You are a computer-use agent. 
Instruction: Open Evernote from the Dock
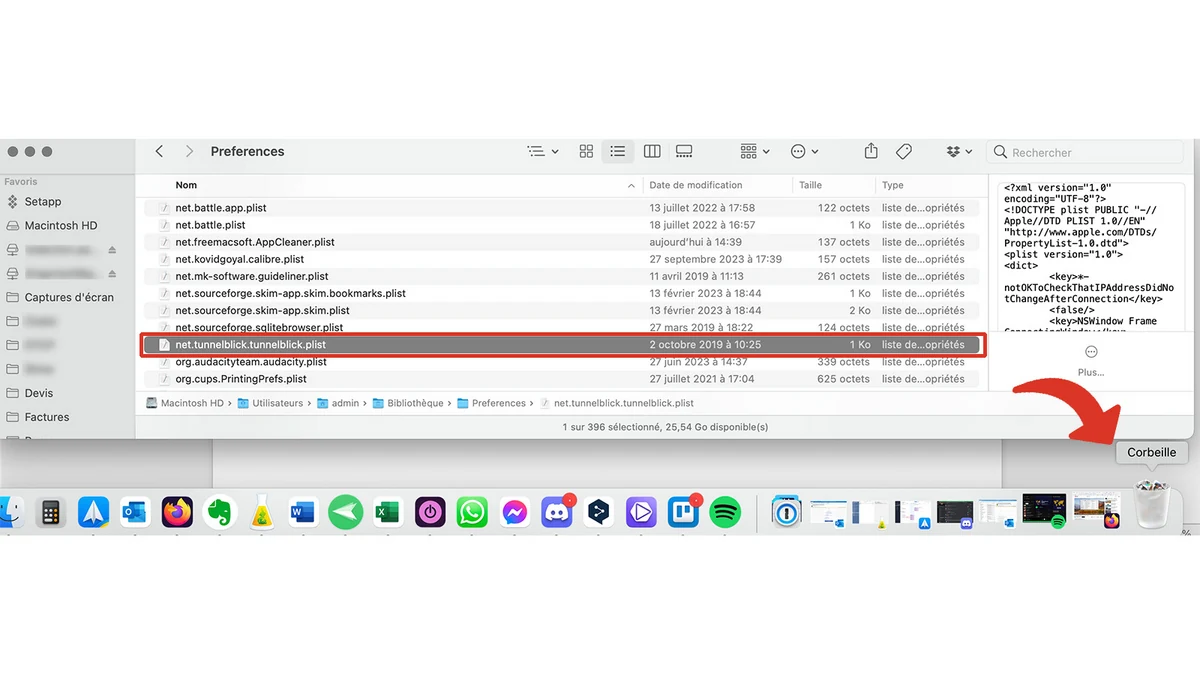[219, 513]
